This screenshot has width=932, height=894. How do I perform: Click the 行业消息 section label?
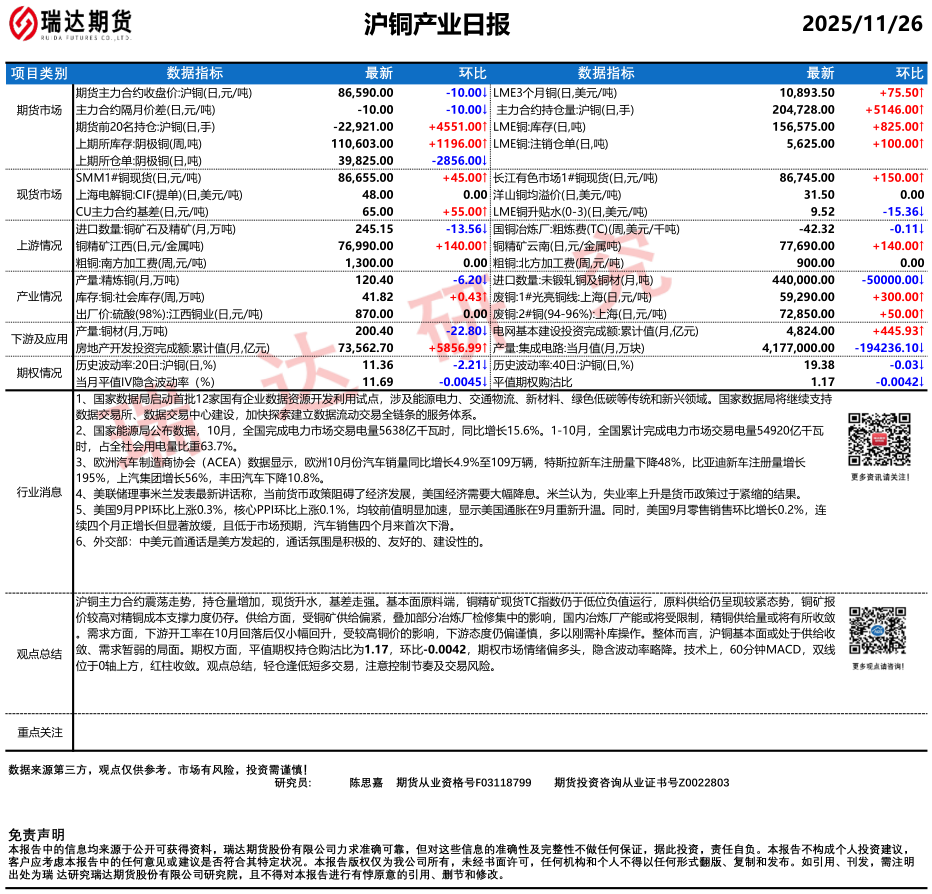[x=39, y=491]
